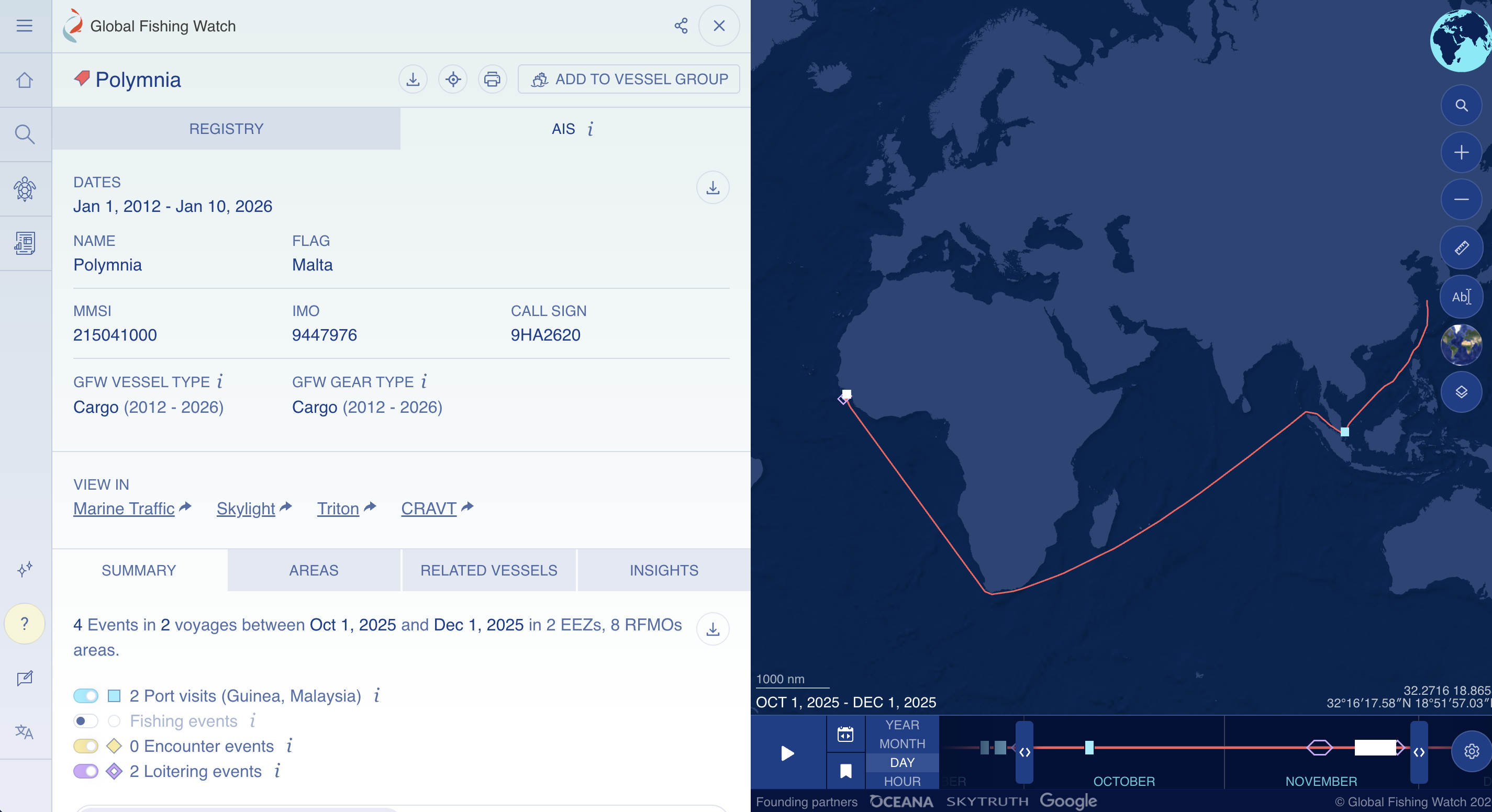Center map on vessel track icon
The image size is (1492, 812).
(452, 80)
